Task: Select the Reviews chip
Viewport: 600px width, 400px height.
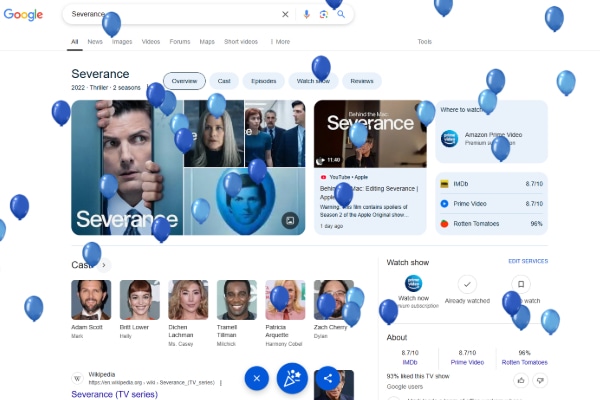Action: coord(362,81)
